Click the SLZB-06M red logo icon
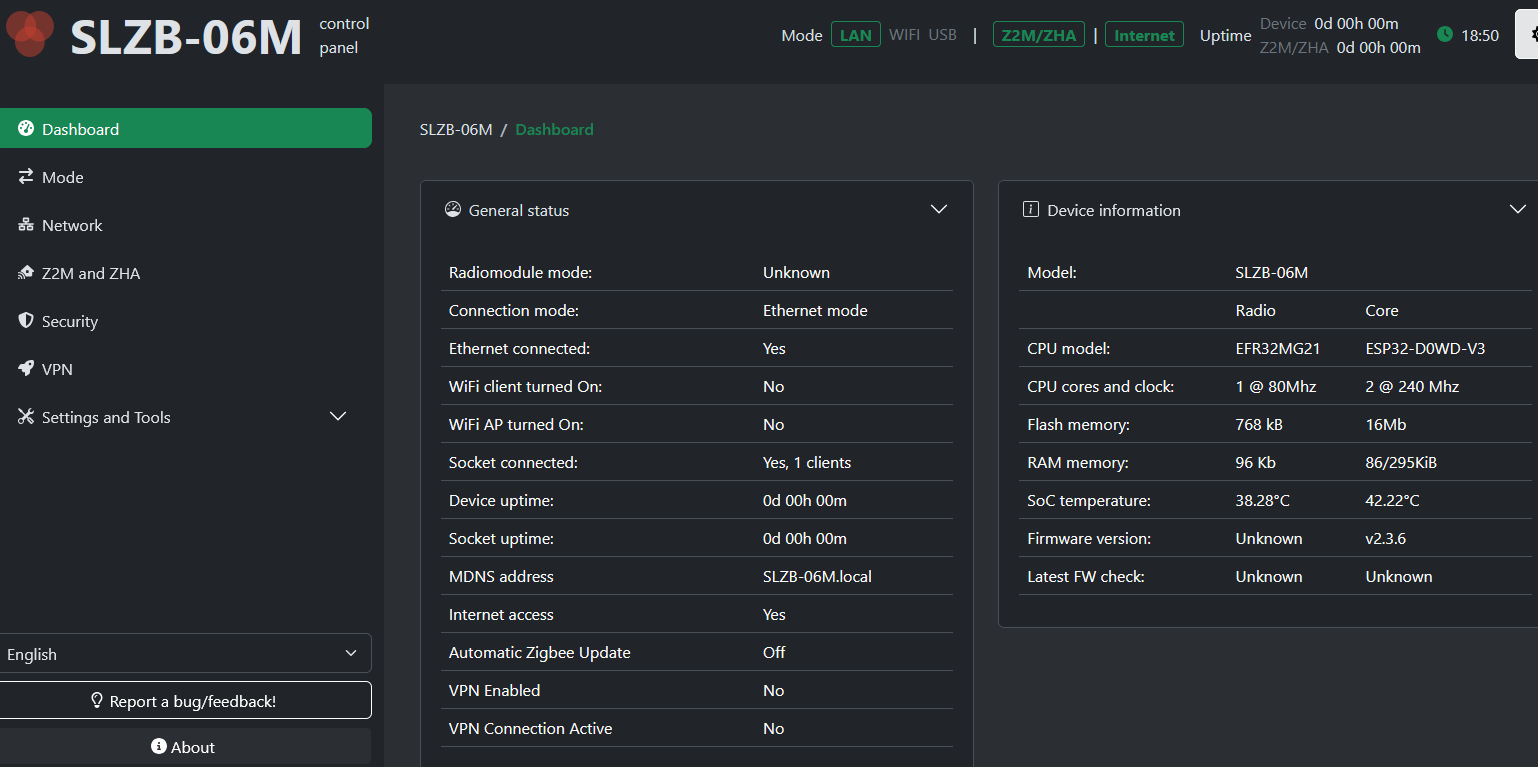Screen dimensions: 1538x767 [30, 33]
